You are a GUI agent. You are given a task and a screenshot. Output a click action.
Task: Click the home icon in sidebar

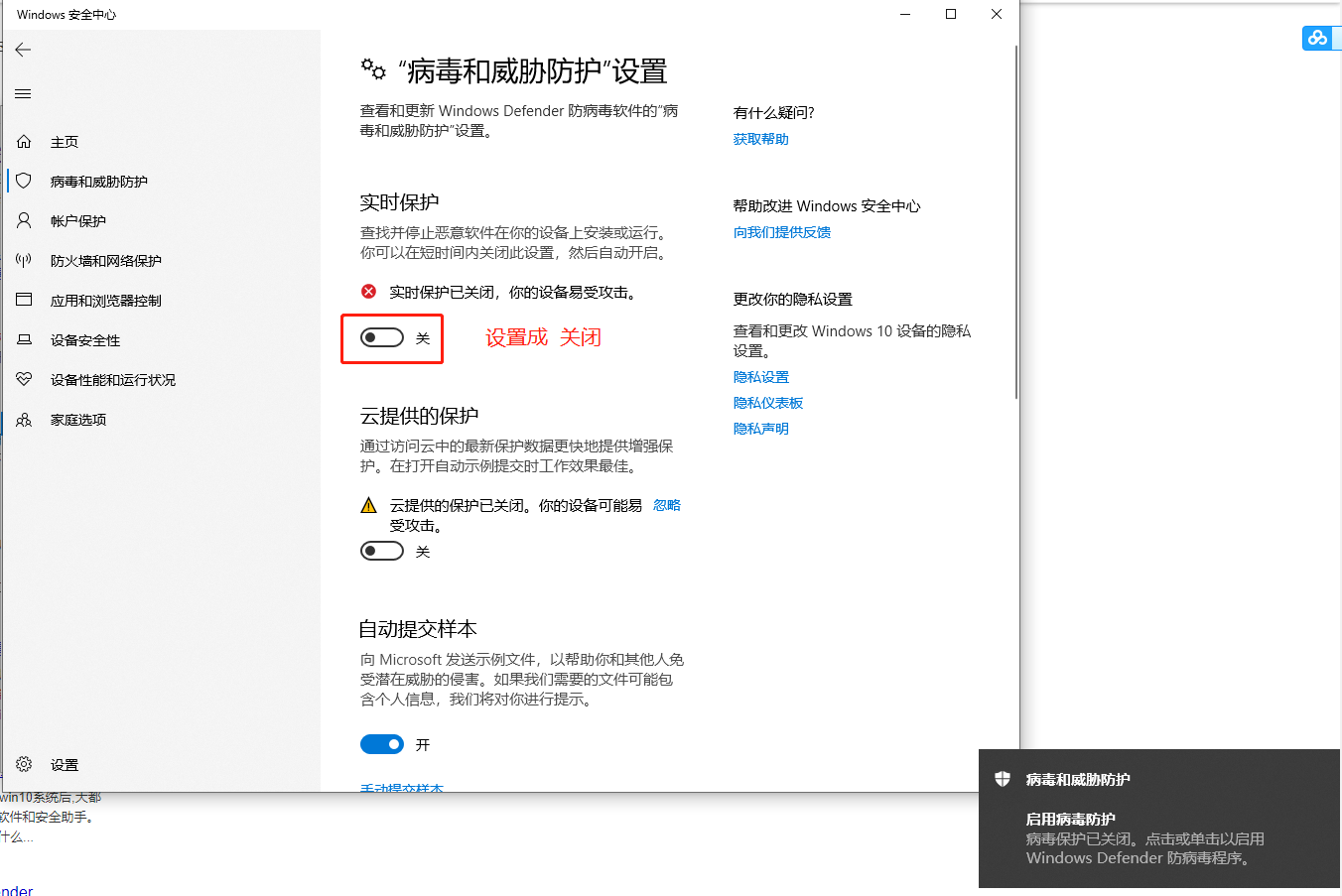[24, 142]
